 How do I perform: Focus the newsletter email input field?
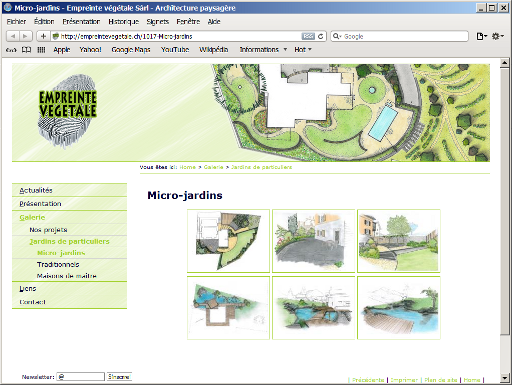pos(81,377)
